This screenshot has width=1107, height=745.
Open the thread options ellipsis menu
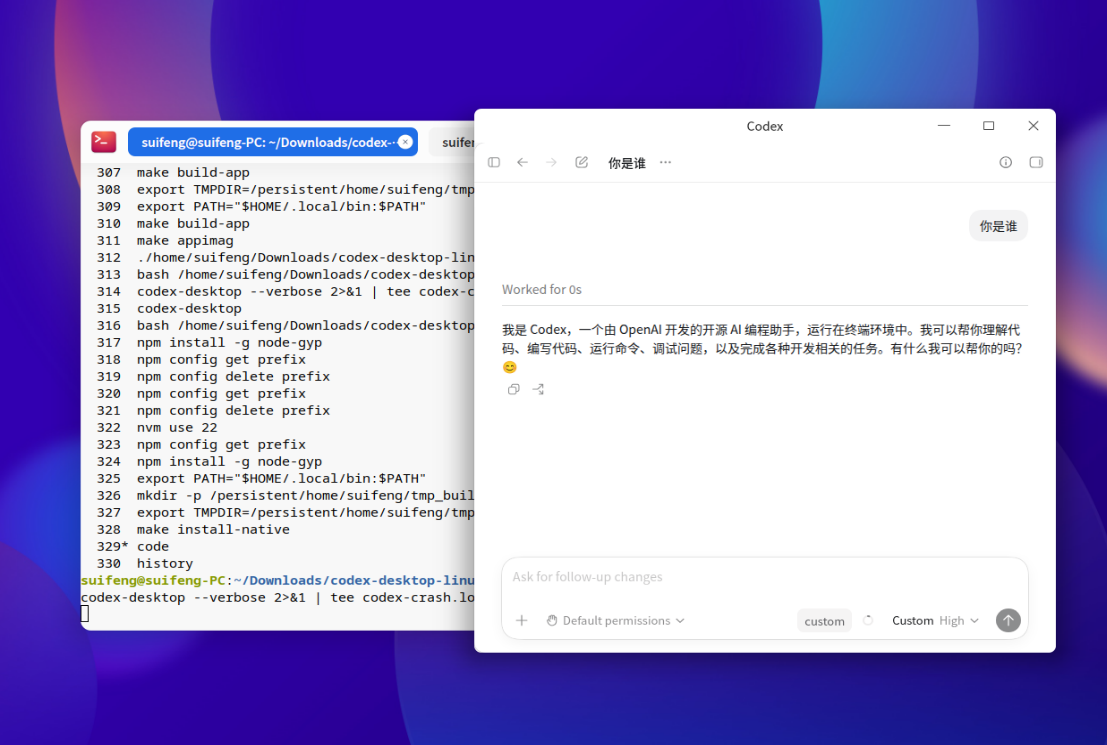[x=665, y=162]
